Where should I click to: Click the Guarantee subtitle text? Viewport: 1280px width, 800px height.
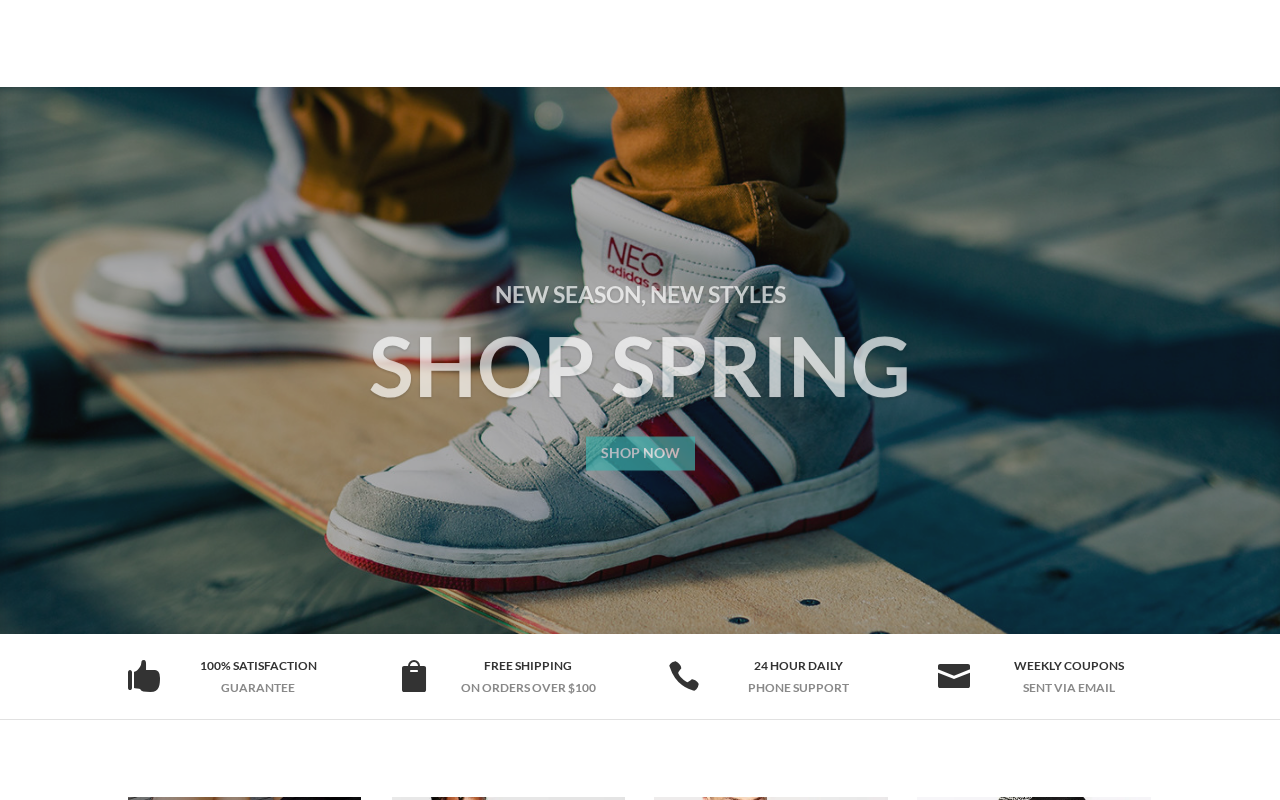tap(258, 688)
